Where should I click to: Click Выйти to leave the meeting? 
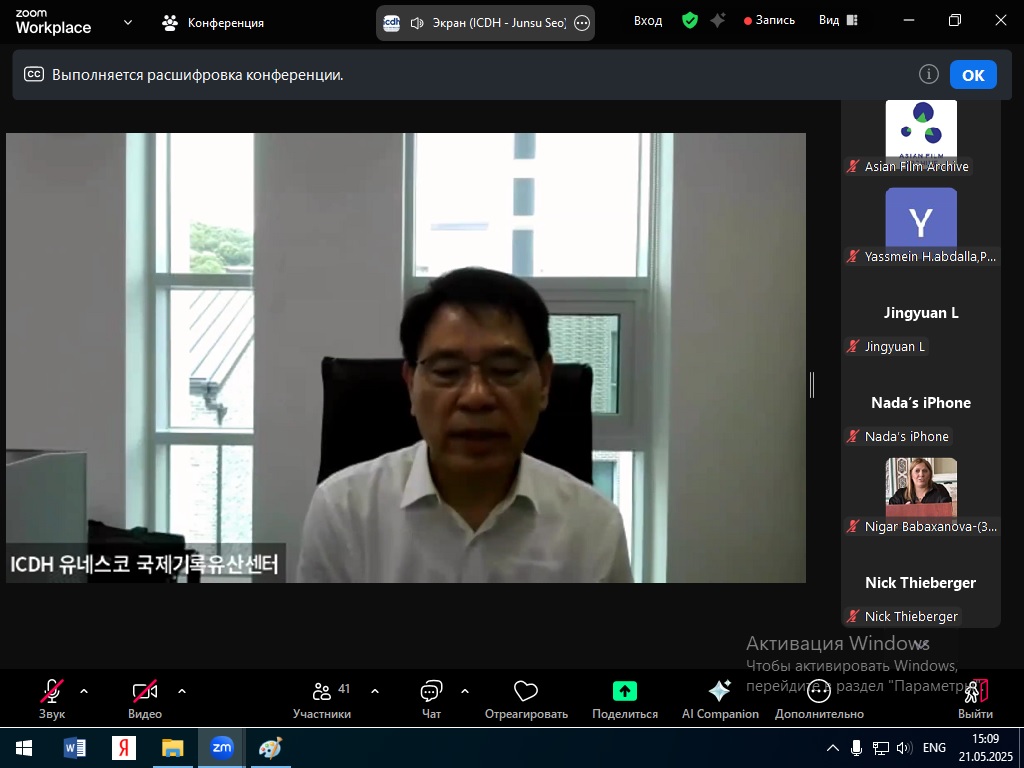(x=975, y=699)
